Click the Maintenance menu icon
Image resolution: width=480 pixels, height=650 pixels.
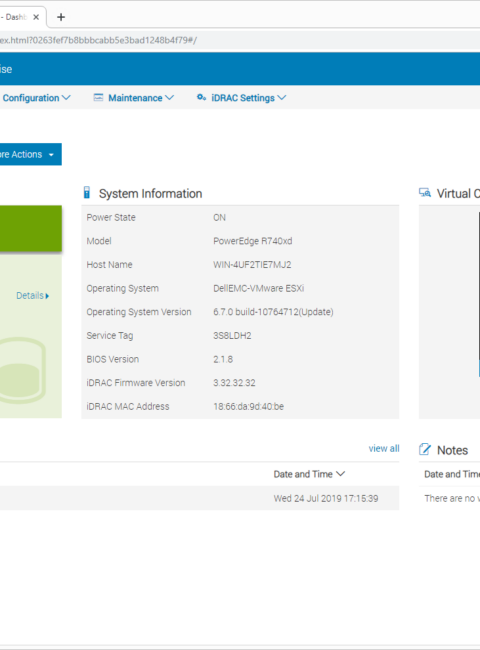[x=98, y=97]
